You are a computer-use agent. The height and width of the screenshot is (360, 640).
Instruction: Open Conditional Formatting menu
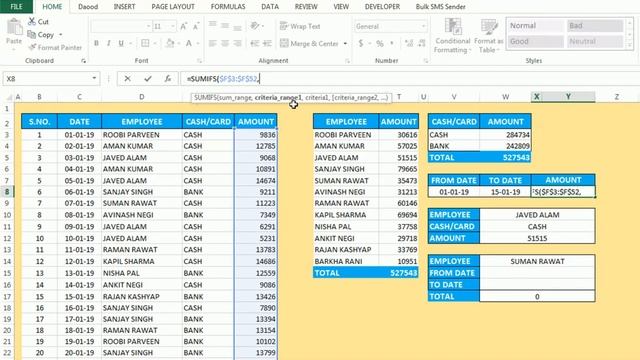tap(453, 36)
